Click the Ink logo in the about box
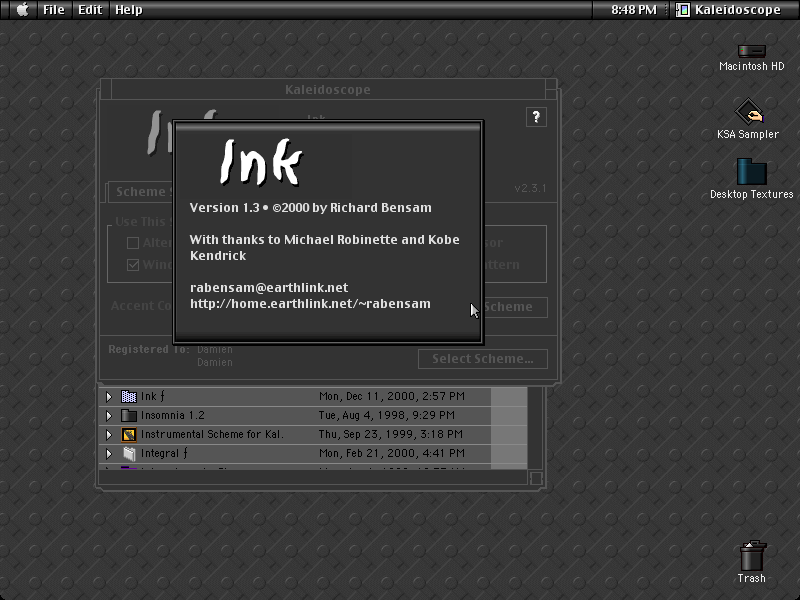Viewport: 800px width, 600px height. pos(261,162)
